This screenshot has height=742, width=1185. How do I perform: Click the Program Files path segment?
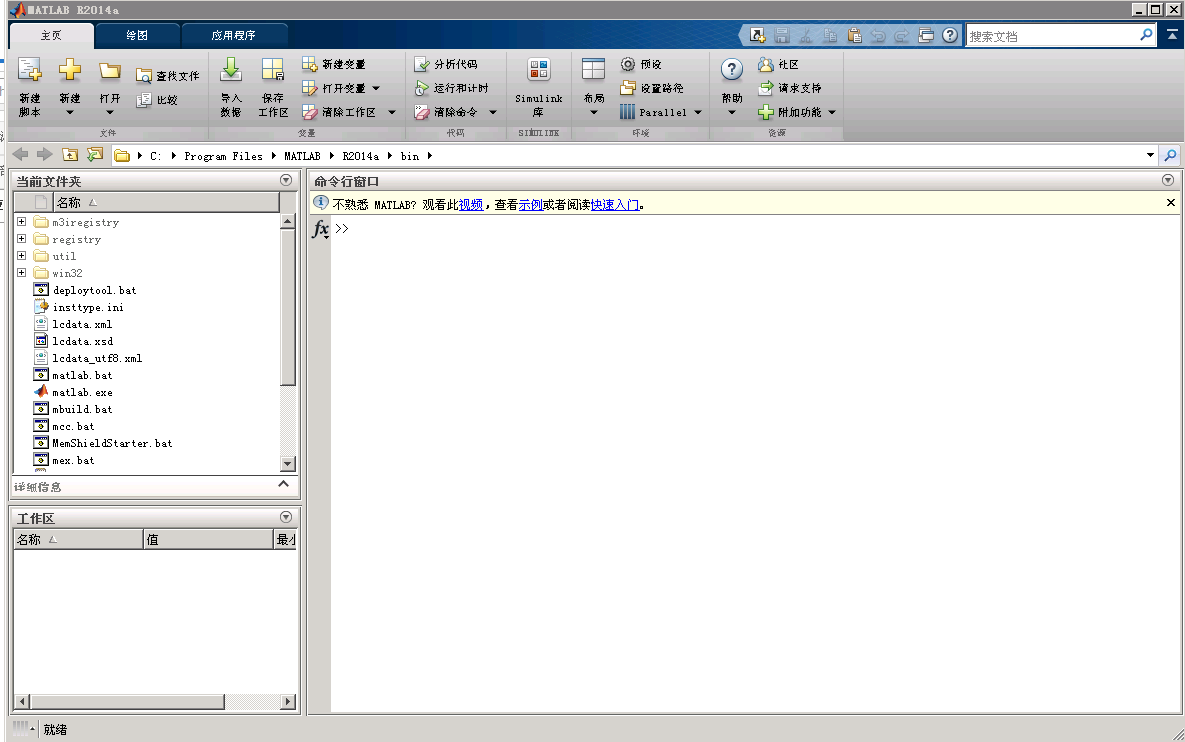[223, 156]
